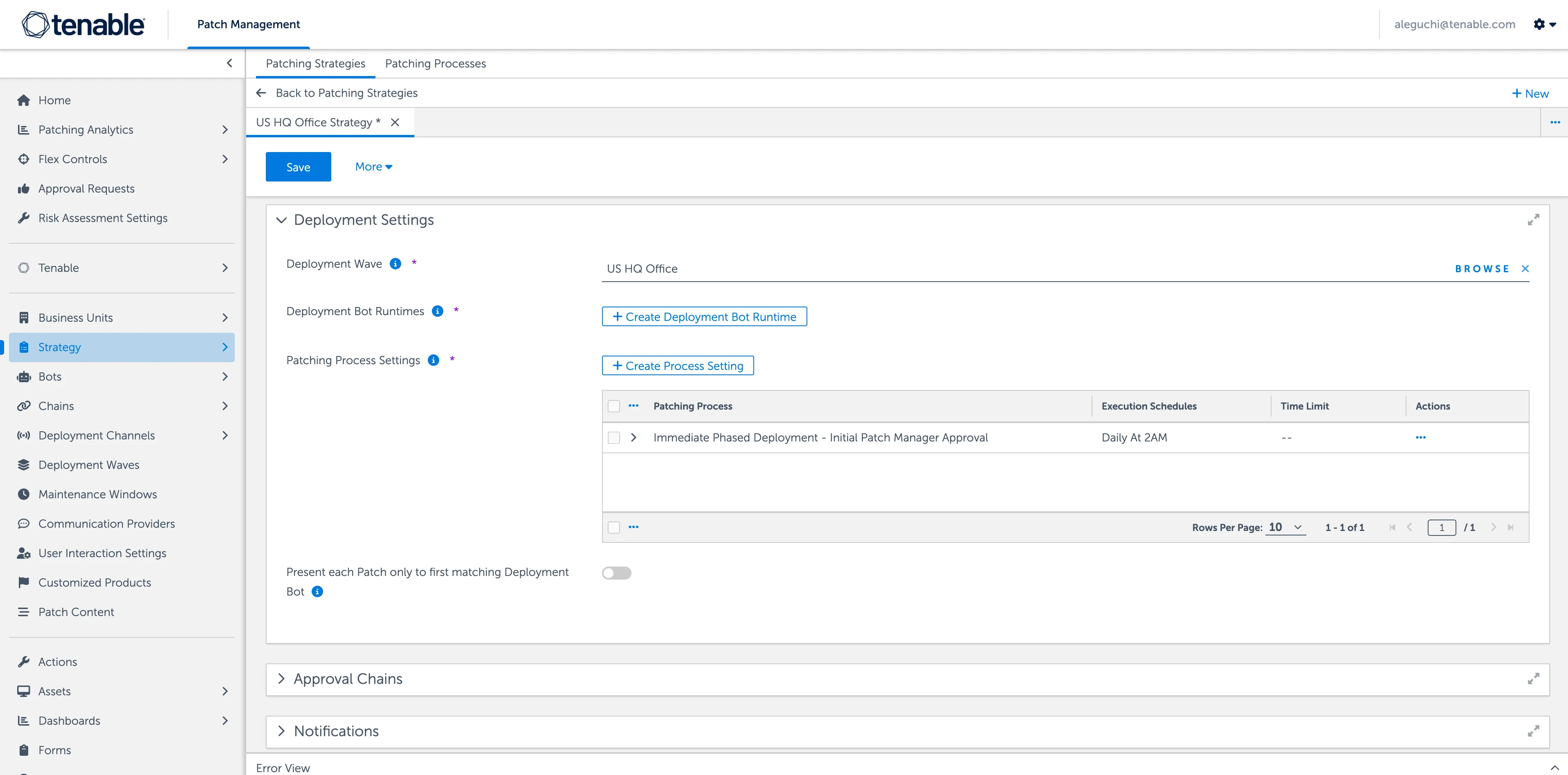Click the Deployment Waves layers icon
The image size is (1568, 775).
(x=24, y=465)
